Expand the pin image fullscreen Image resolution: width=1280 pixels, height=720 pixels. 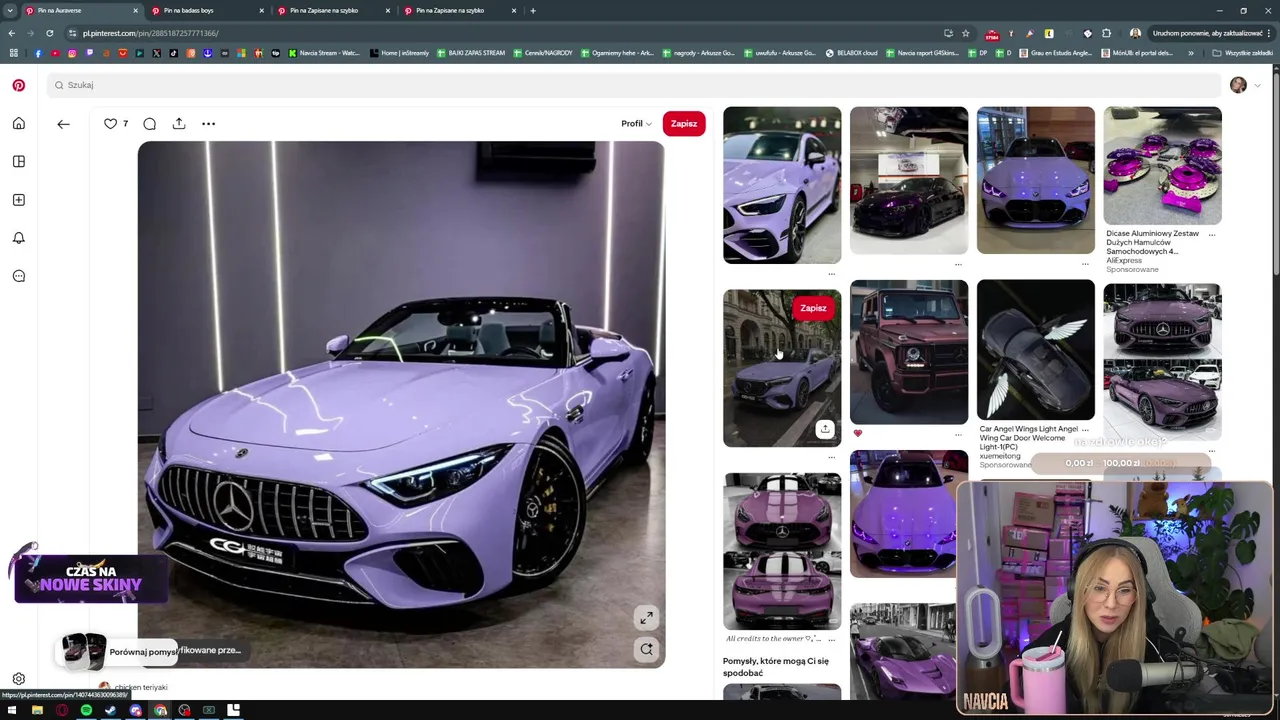646,618
